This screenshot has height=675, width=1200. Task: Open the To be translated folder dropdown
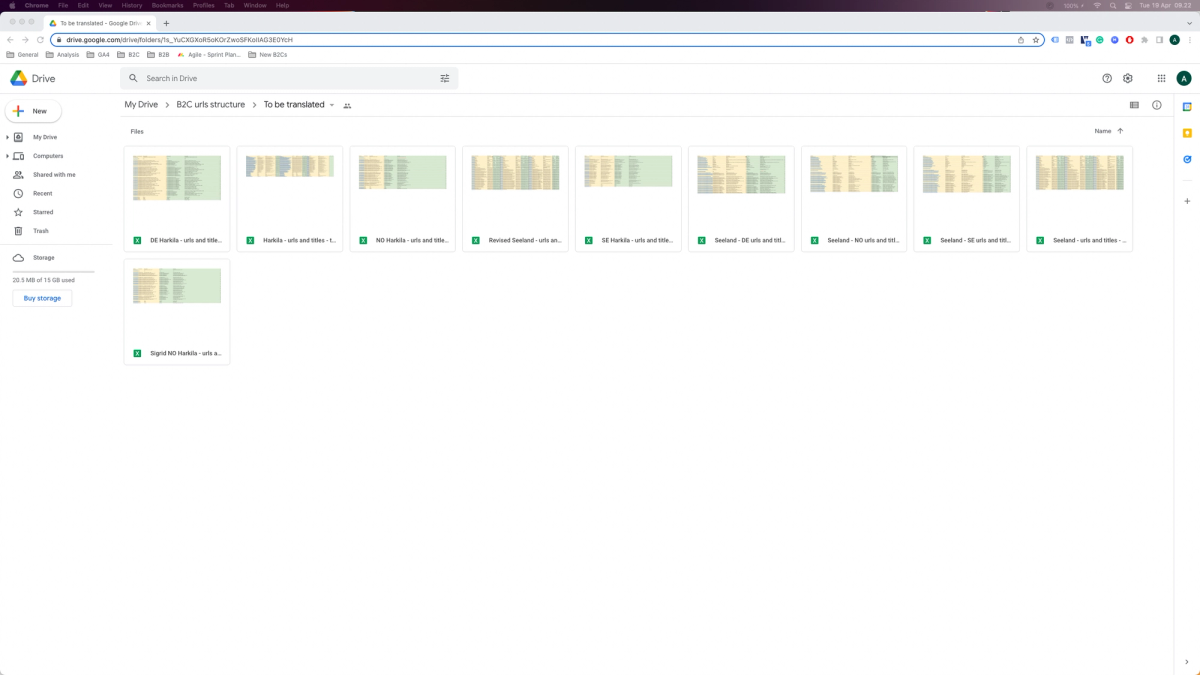[332, 105]
